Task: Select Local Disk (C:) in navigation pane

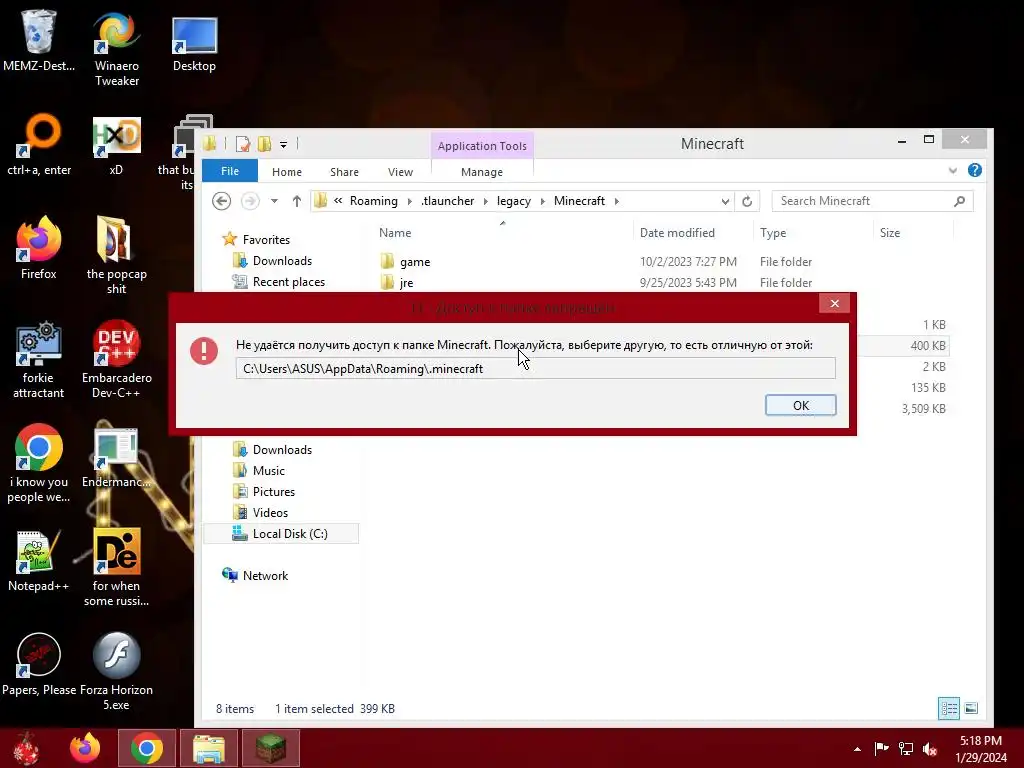Action: tap(281, 534)
